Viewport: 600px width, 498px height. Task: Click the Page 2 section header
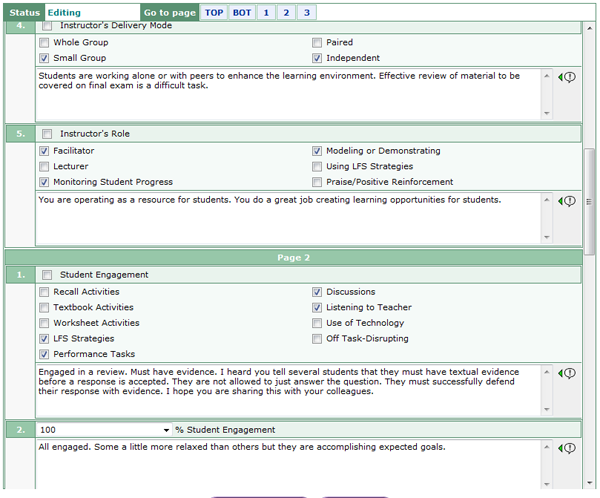[x=293, y=258]
